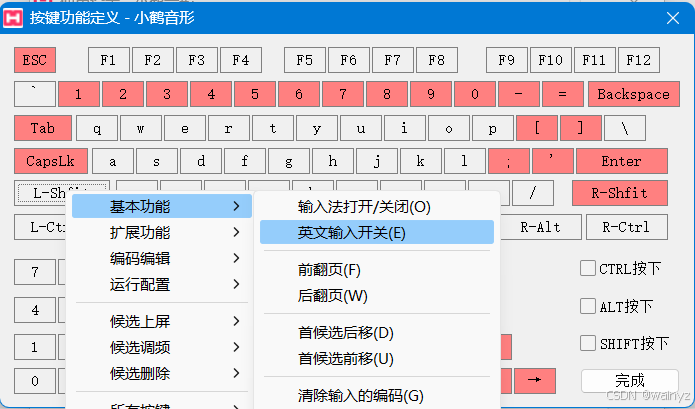Select the F3 key button

point(197,60)
